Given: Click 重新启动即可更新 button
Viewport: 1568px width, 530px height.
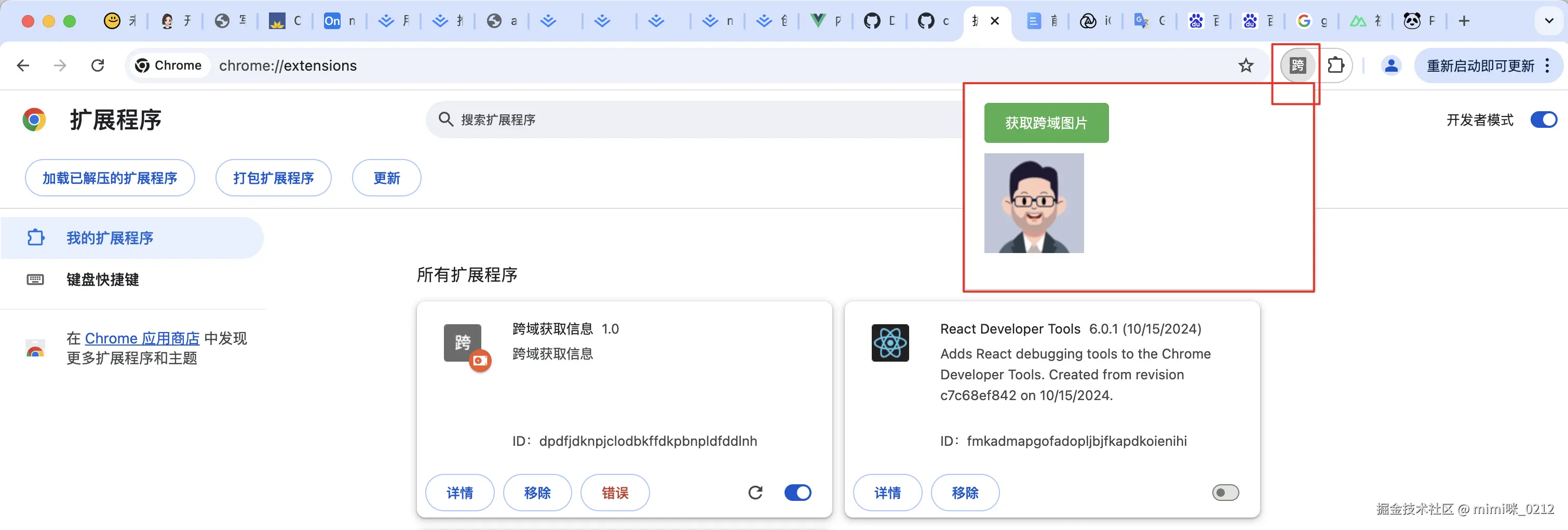Looking at the screenshot, I should 1489,65.
